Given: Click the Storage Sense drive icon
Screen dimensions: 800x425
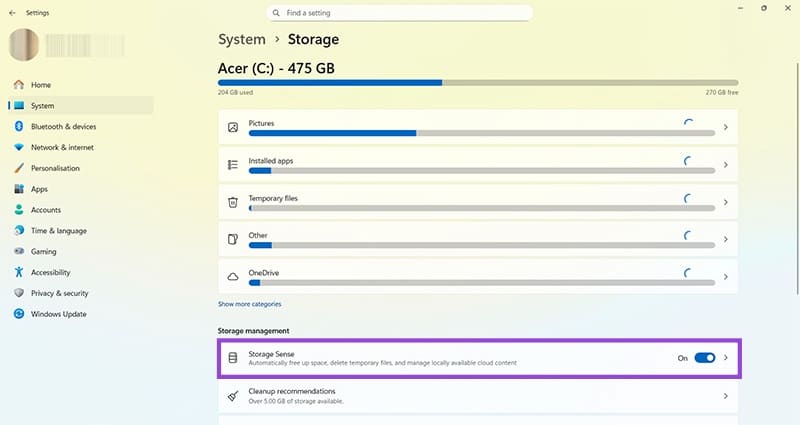Looking at the screenshot, I should pos(233,358).
